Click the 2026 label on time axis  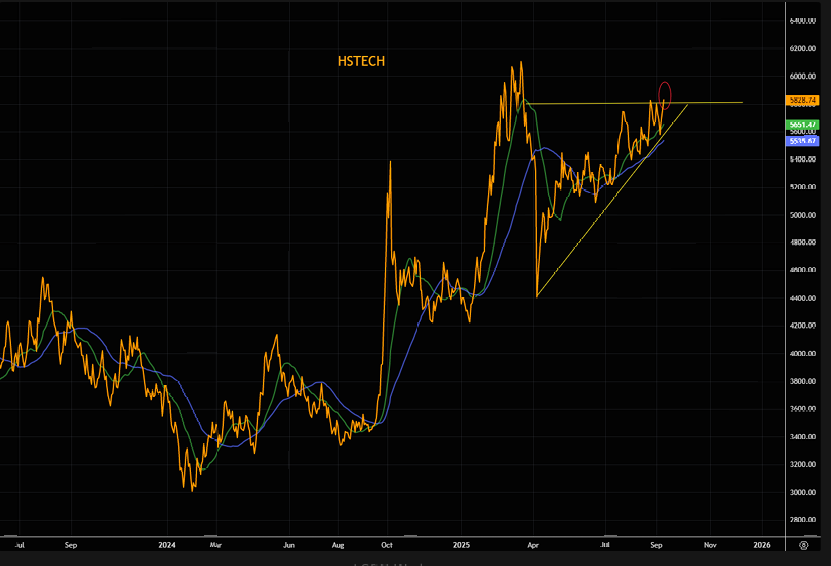click(x=761, y=546)
